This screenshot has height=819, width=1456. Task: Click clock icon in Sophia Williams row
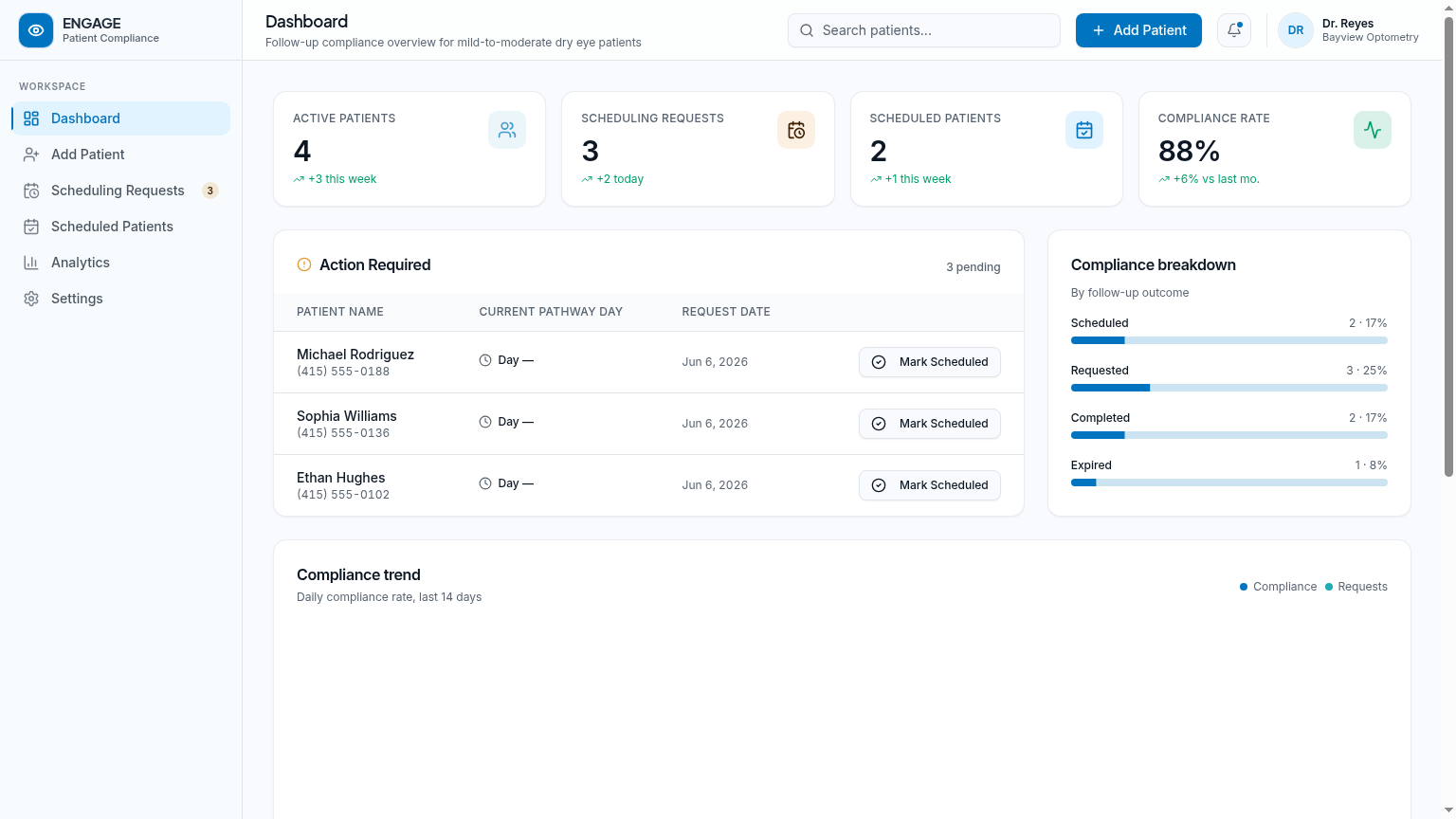tap(485, 422)
